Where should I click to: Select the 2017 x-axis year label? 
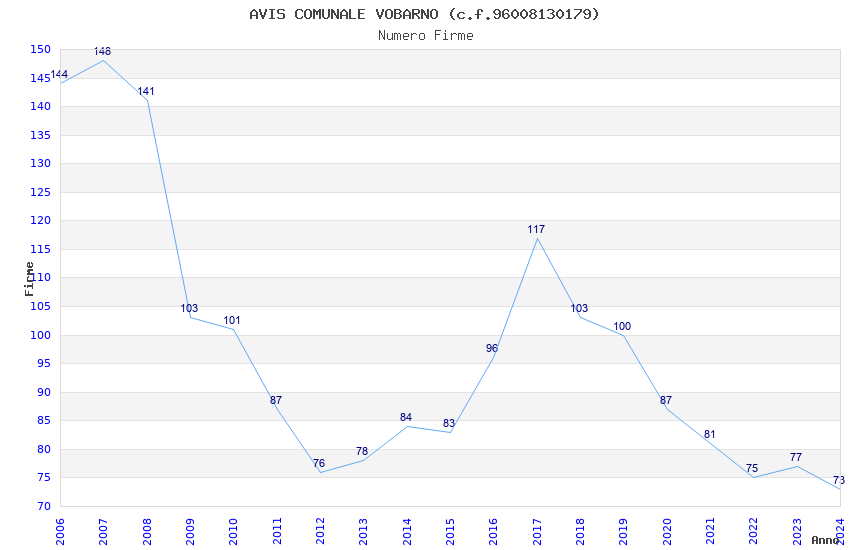pyautogui.click(x=537, y=532)
